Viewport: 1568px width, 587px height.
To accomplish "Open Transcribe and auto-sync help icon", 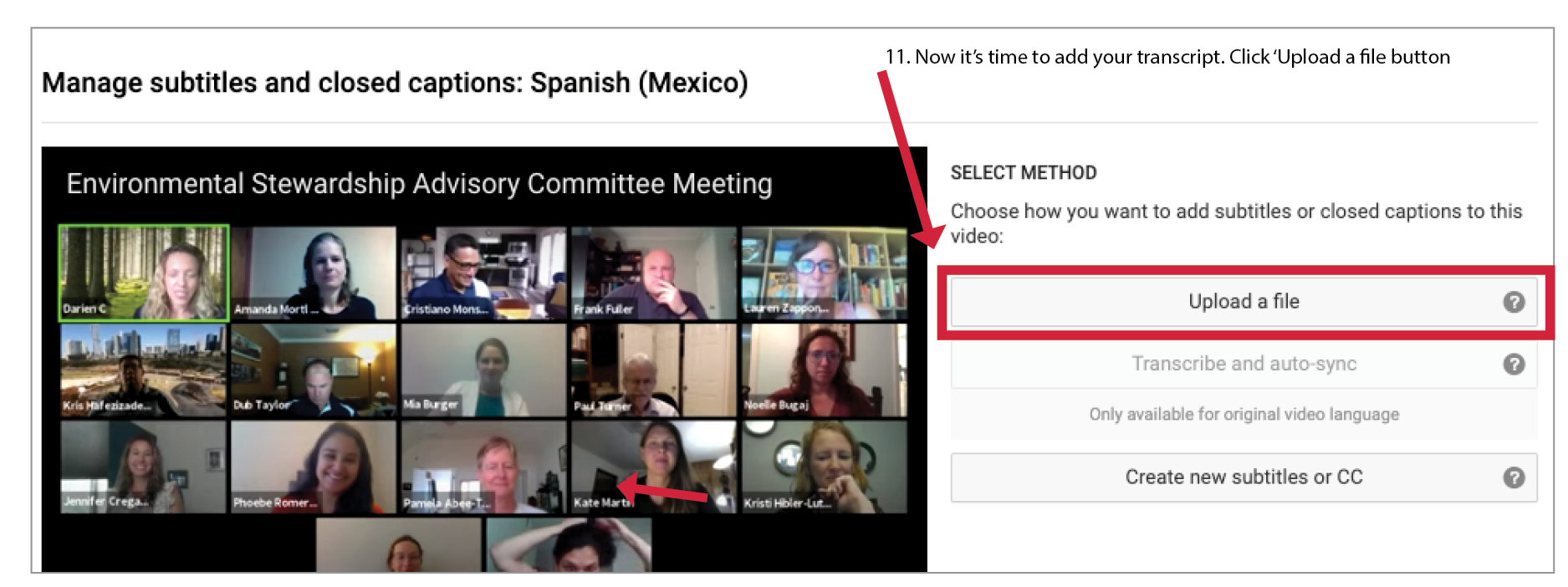I will [x=1514, y=364].
